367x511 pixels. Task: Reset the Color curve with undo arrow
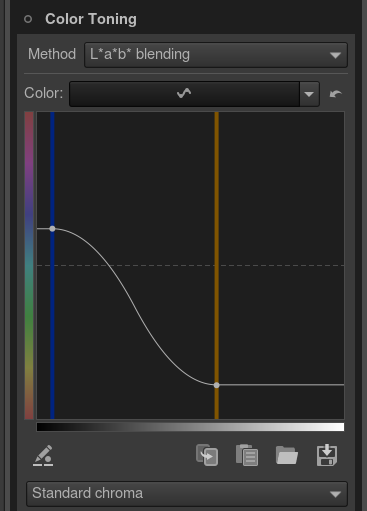[x=335, y=94]
